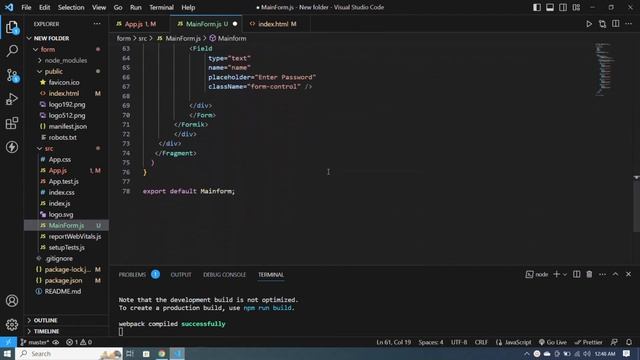Open the Accounts icon in activity bar

point(12,301)
